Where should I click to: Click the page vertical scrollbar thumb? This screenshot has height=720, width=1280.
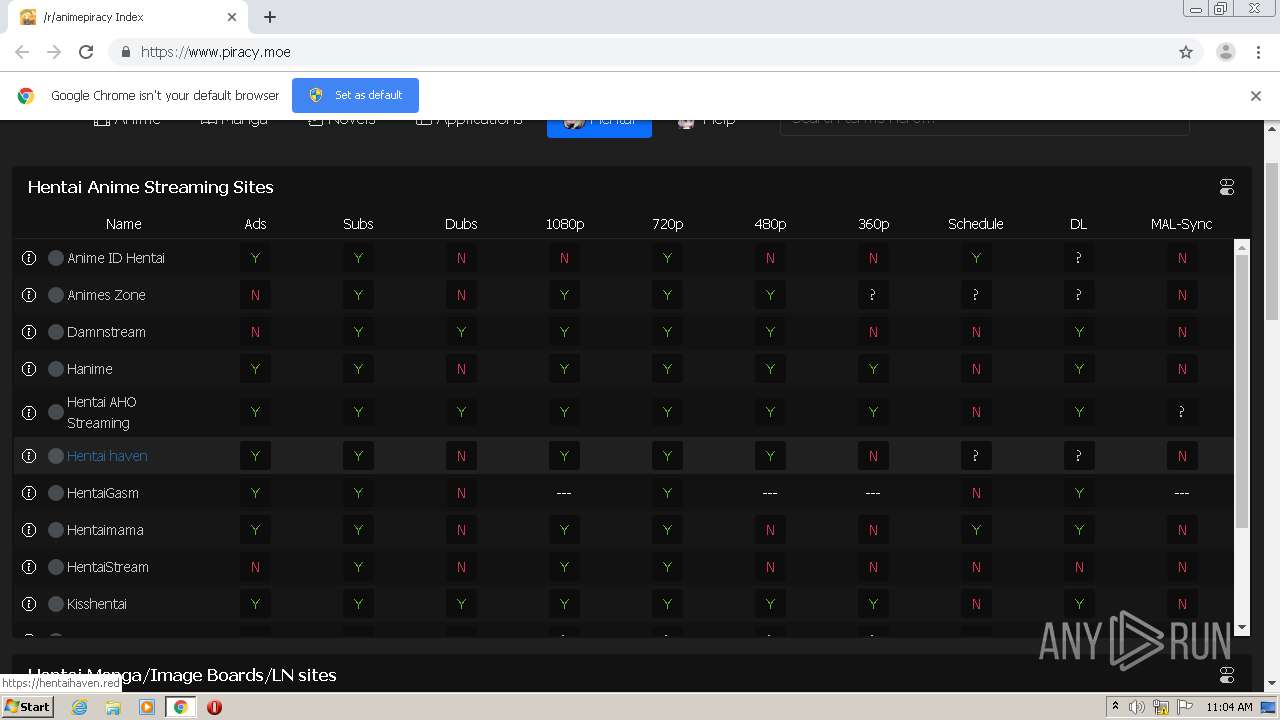coord(1272,240)
